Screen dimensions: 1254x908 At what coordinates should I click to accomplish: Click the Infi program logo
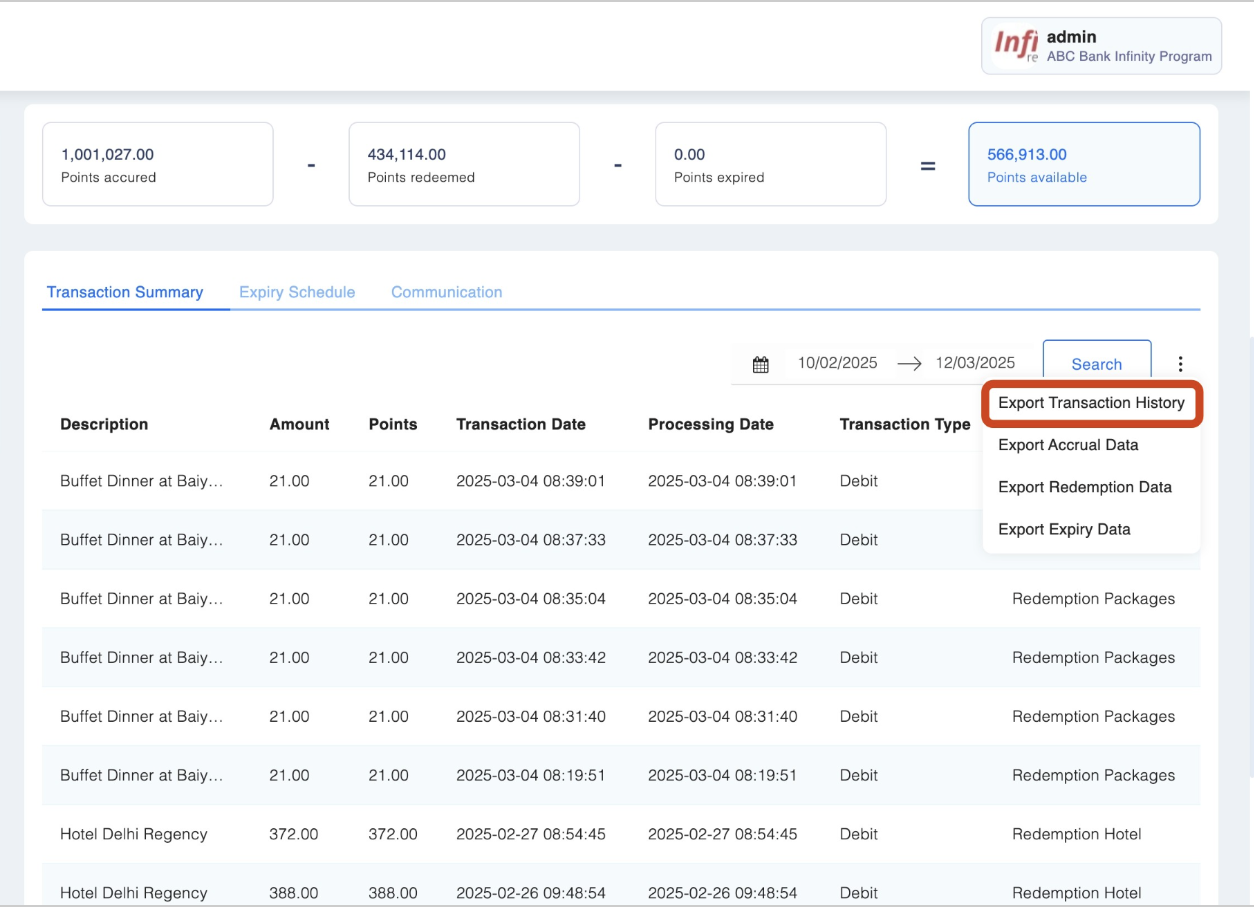click(1016, 46)
